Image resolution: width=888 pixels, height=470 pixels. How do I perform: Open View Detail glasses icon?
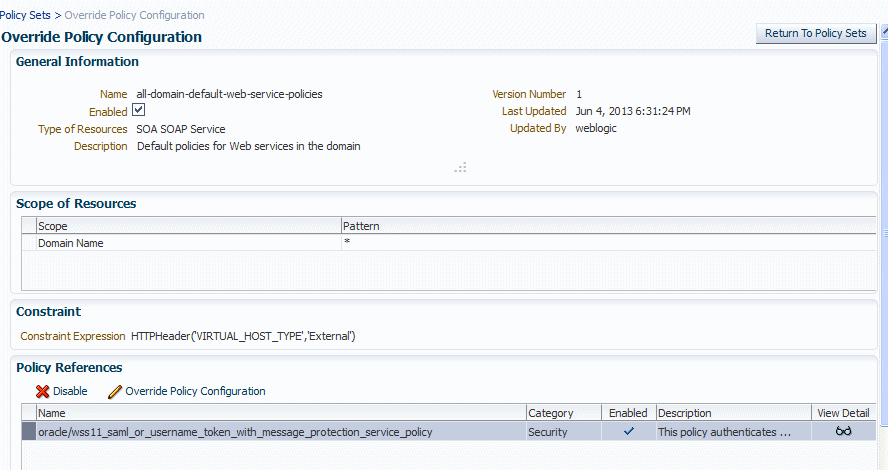[843, 431]
